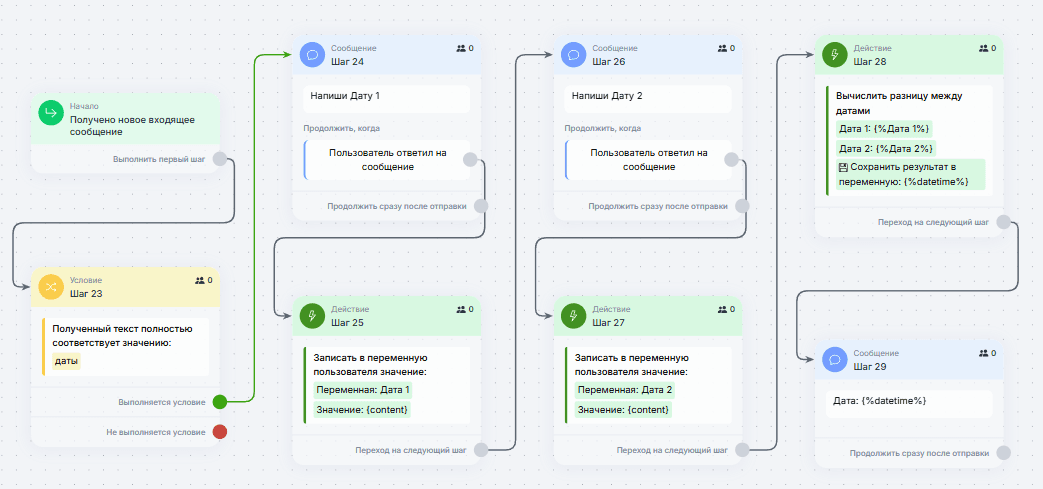Click Записать в переменную text in Шаг 25
The width and height of the screenshot is (1043, 489).
click(370, 365)
